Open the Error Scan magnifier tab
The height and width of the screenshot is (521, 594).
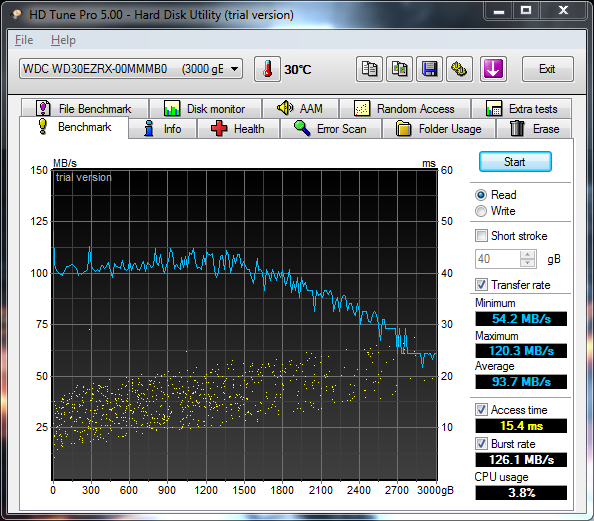[331, 129]
